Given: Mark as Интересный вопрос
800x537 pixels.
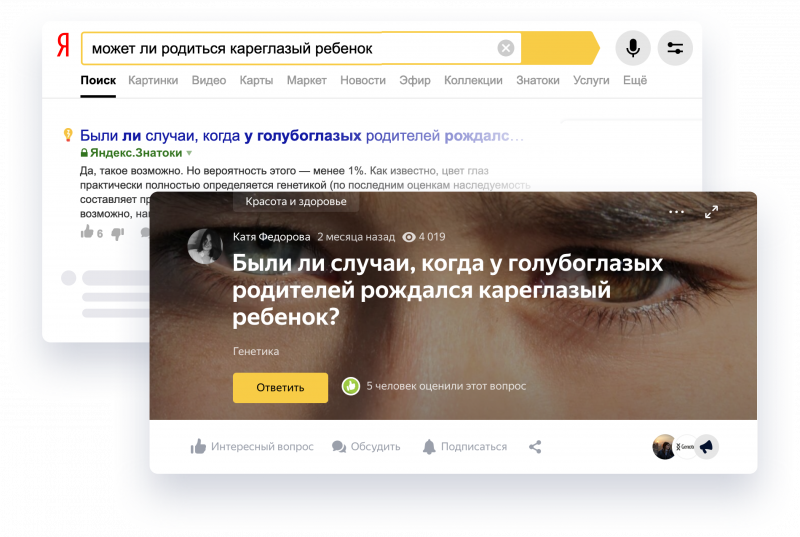Looking at the screenshot, I should click(x=252, y=447).
